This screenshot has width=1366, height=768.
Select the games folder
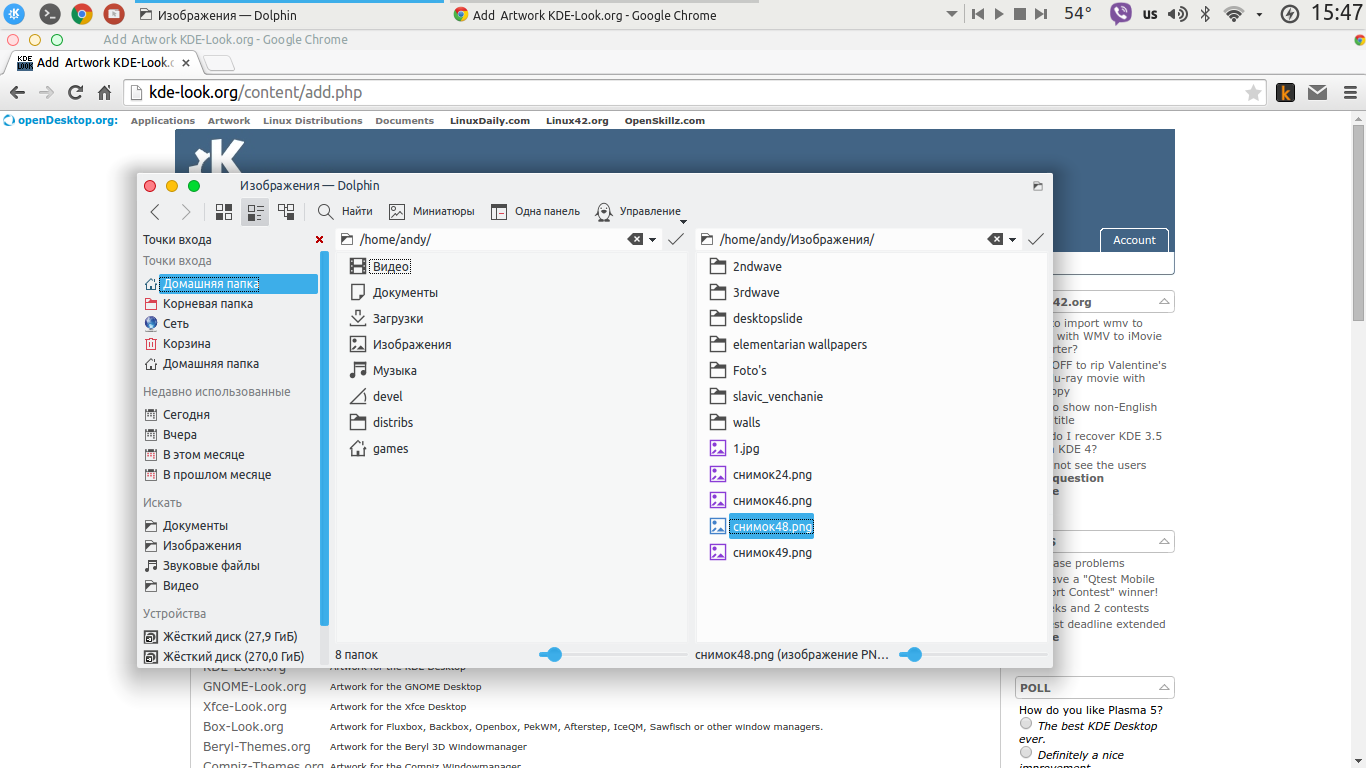tap(379, 448)
